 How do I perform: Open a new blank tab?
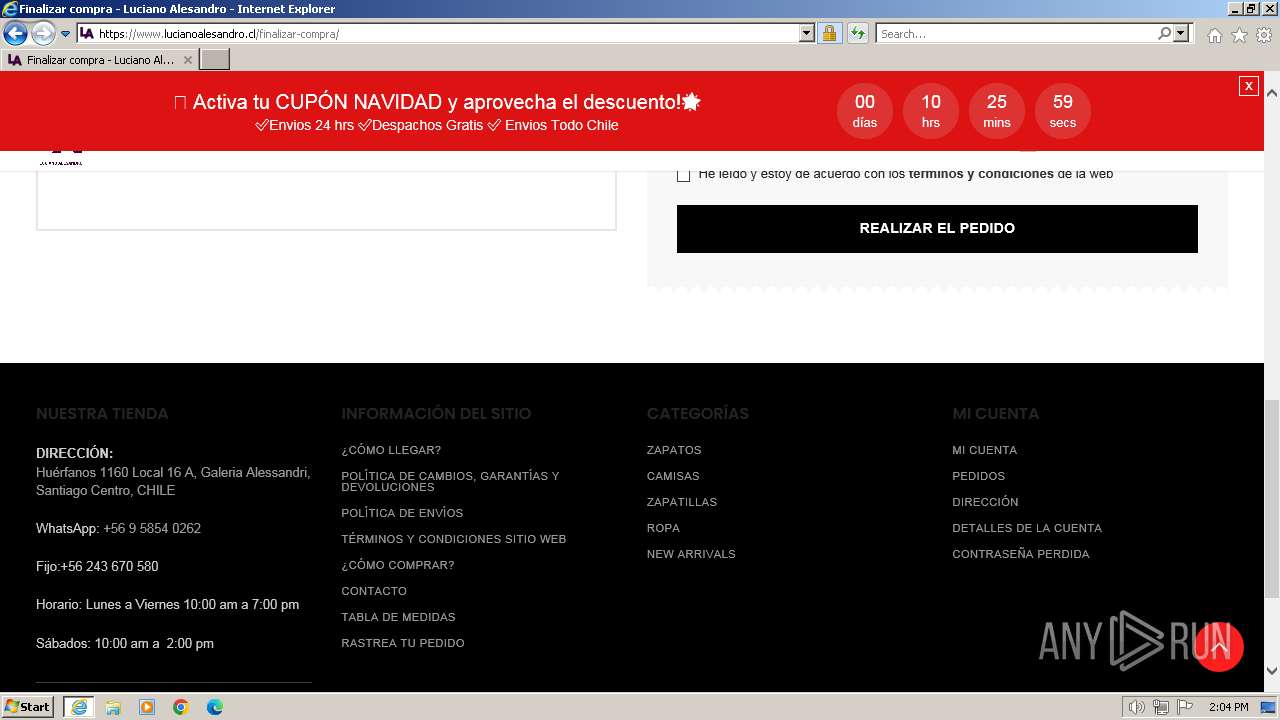(x=215, y=60)
